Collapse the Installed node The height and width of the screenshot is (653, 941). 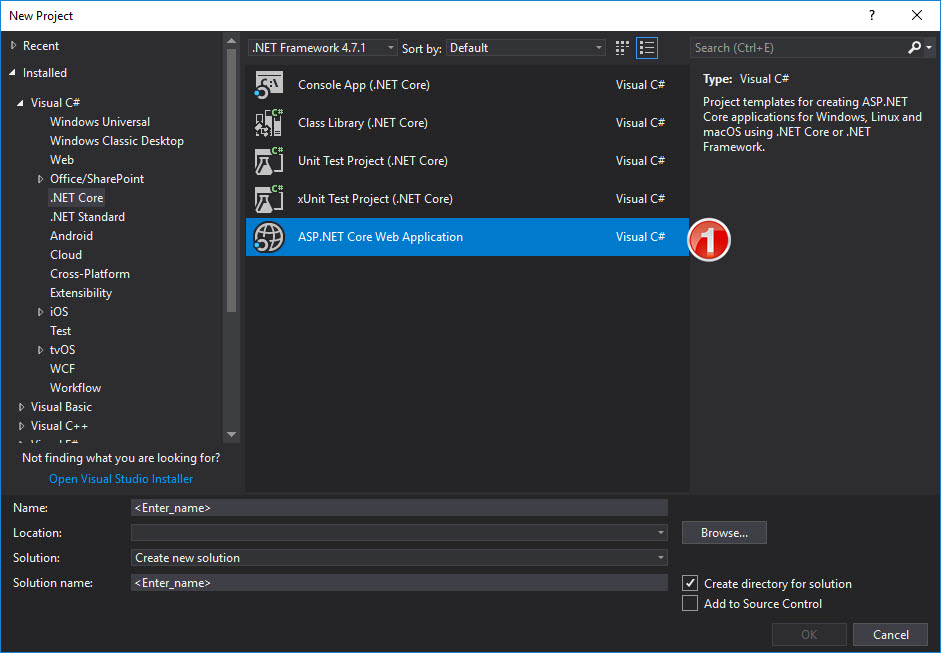[13, 73]
